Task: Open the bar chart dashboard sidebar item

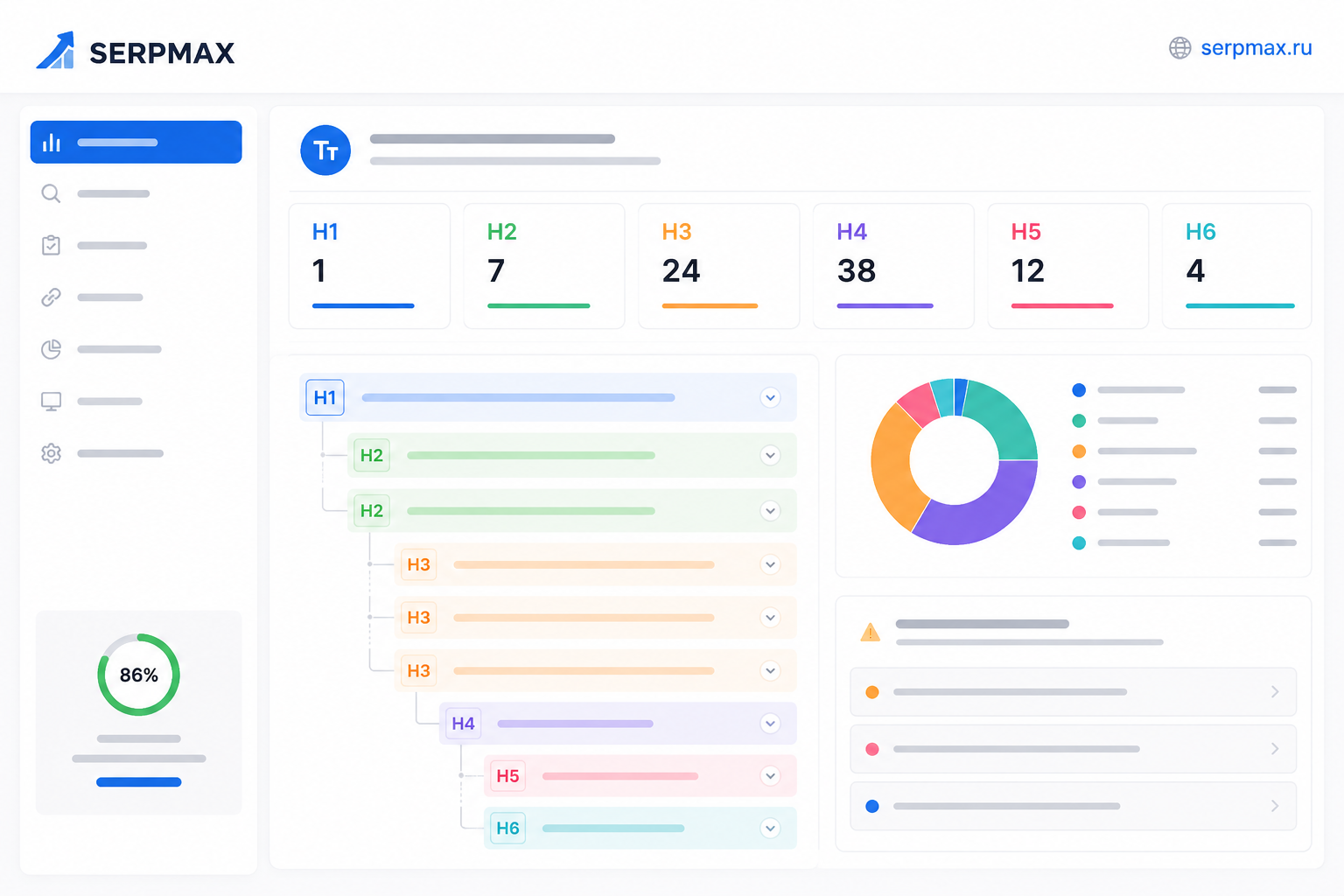Action: tap(136, 142)
